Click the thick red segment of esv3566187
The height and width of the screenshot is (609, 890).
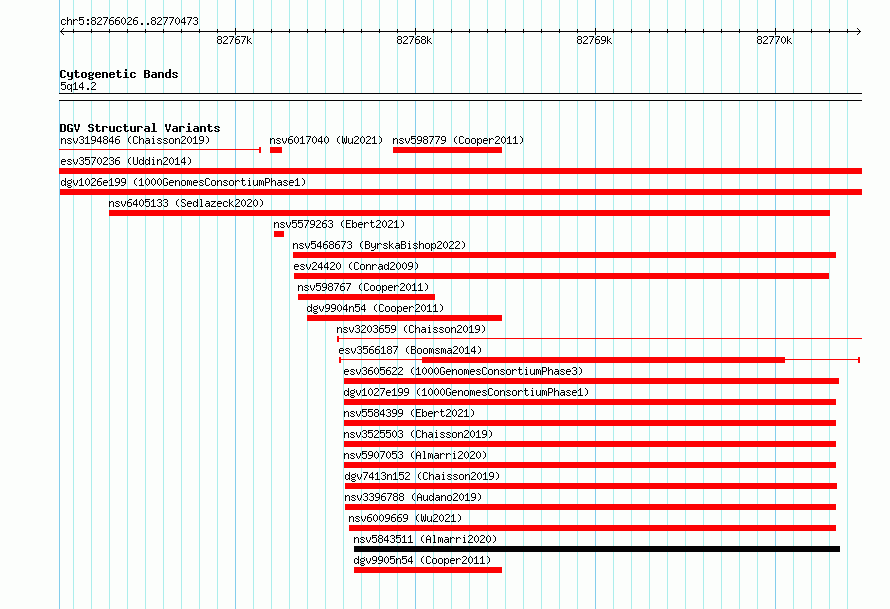603,360
